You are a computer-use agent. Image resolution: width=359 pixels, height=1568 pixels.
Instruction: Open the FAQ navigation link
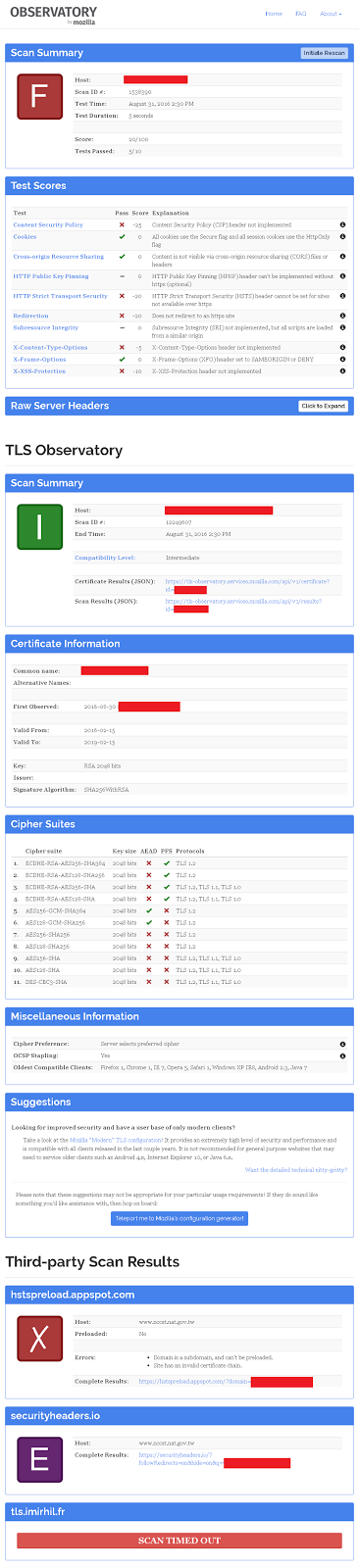[301, 14]
